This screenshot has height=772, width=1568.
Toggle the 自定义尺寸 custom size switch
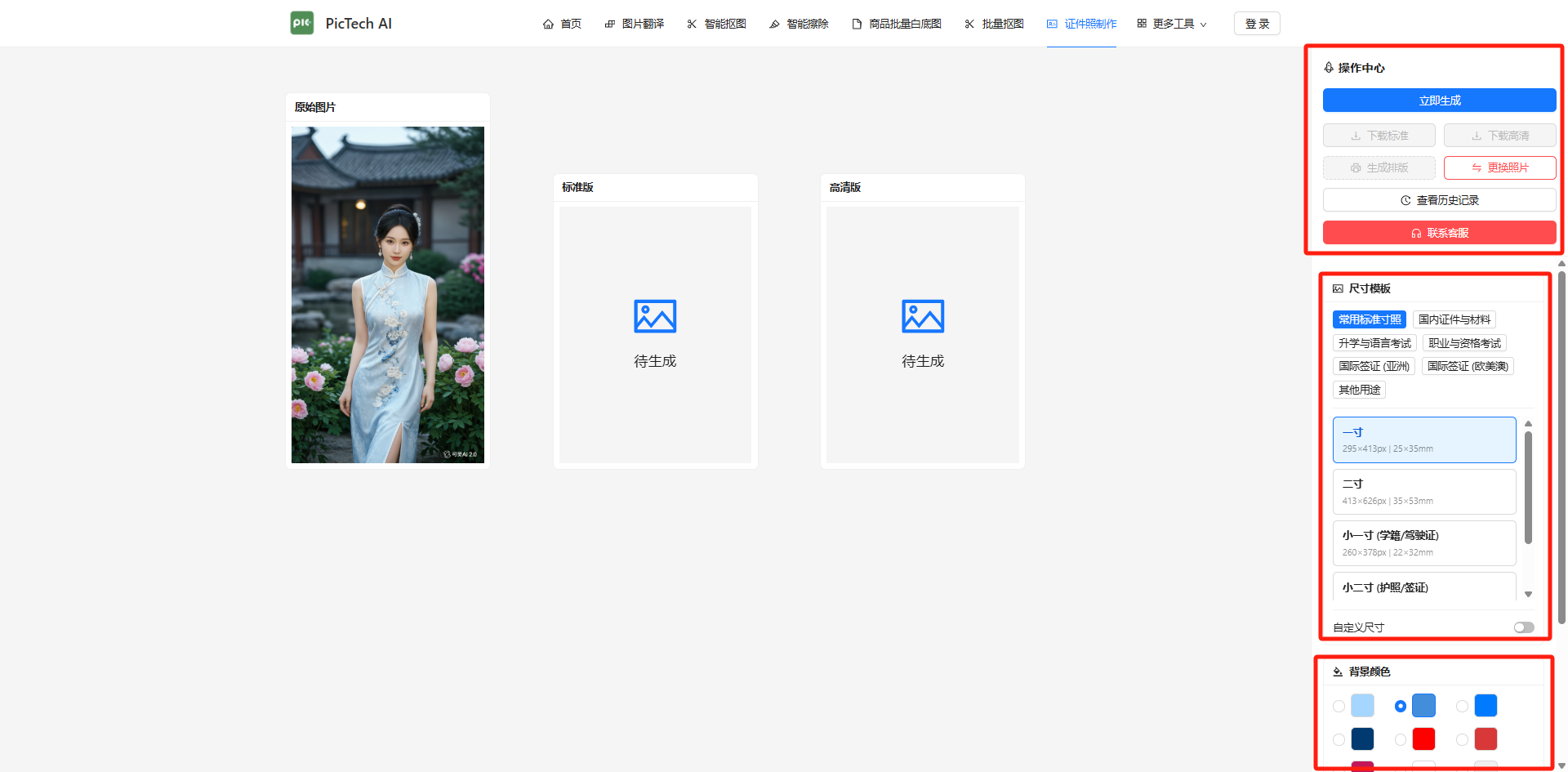point(1523,627)
